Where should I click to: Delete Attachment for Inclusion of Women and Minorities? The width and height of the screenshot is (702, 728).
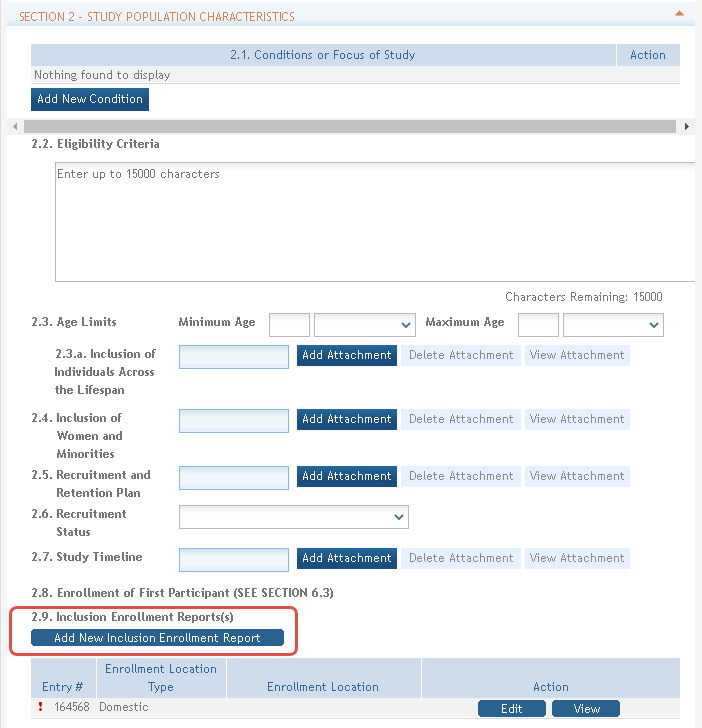point(461,419)
